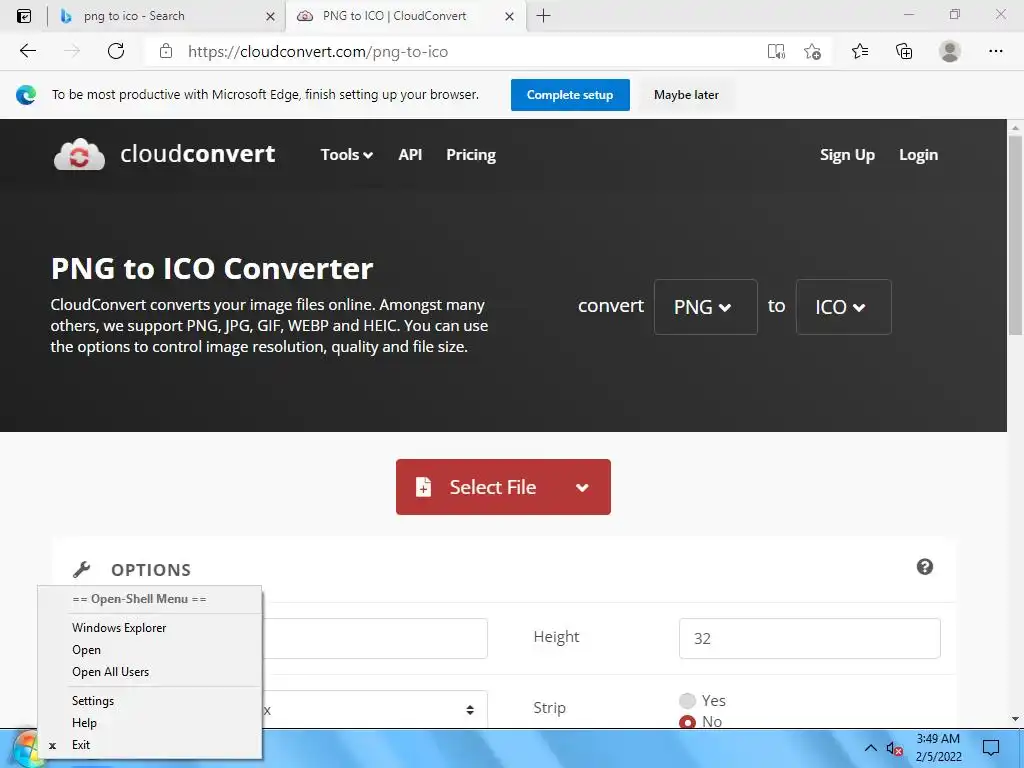Viewport: 1024px width, 768px height.
Task: Click the Sign Up link
Action: tap(847, 155)
